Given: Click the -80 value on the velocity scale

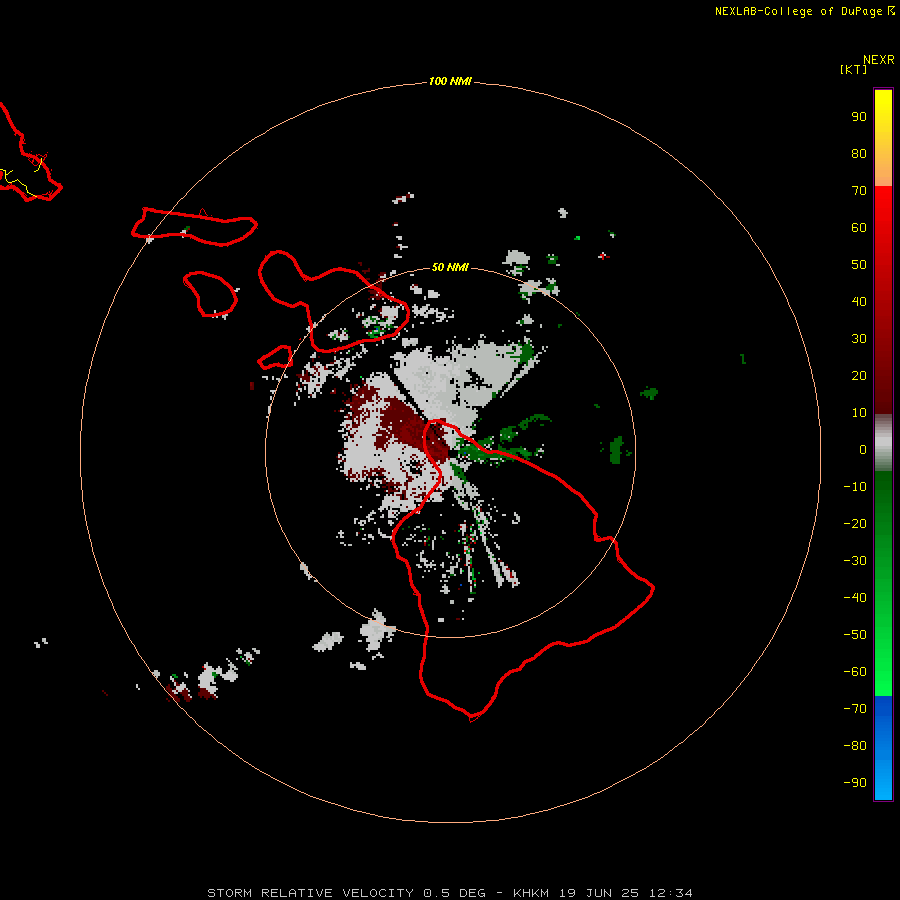Looking at the screenshot, I should pos(855,746).
